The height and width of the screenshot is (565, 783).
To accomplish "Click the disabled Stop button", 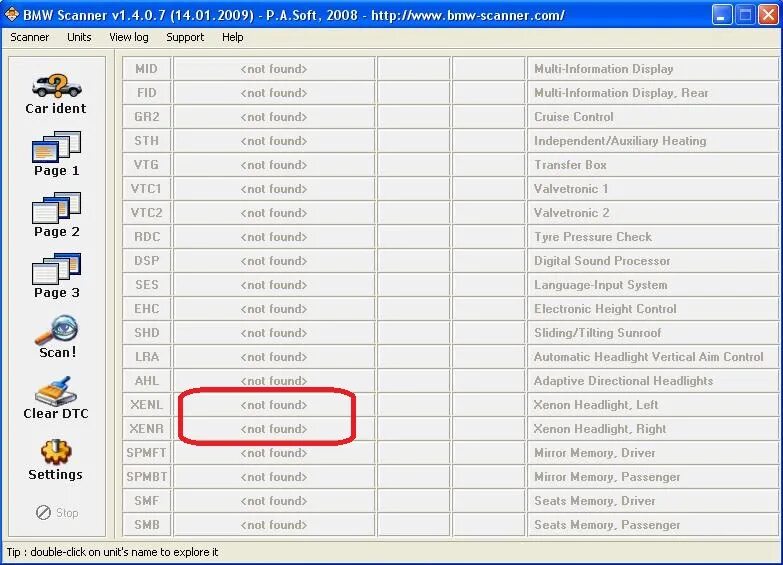I will coord(57,513).
